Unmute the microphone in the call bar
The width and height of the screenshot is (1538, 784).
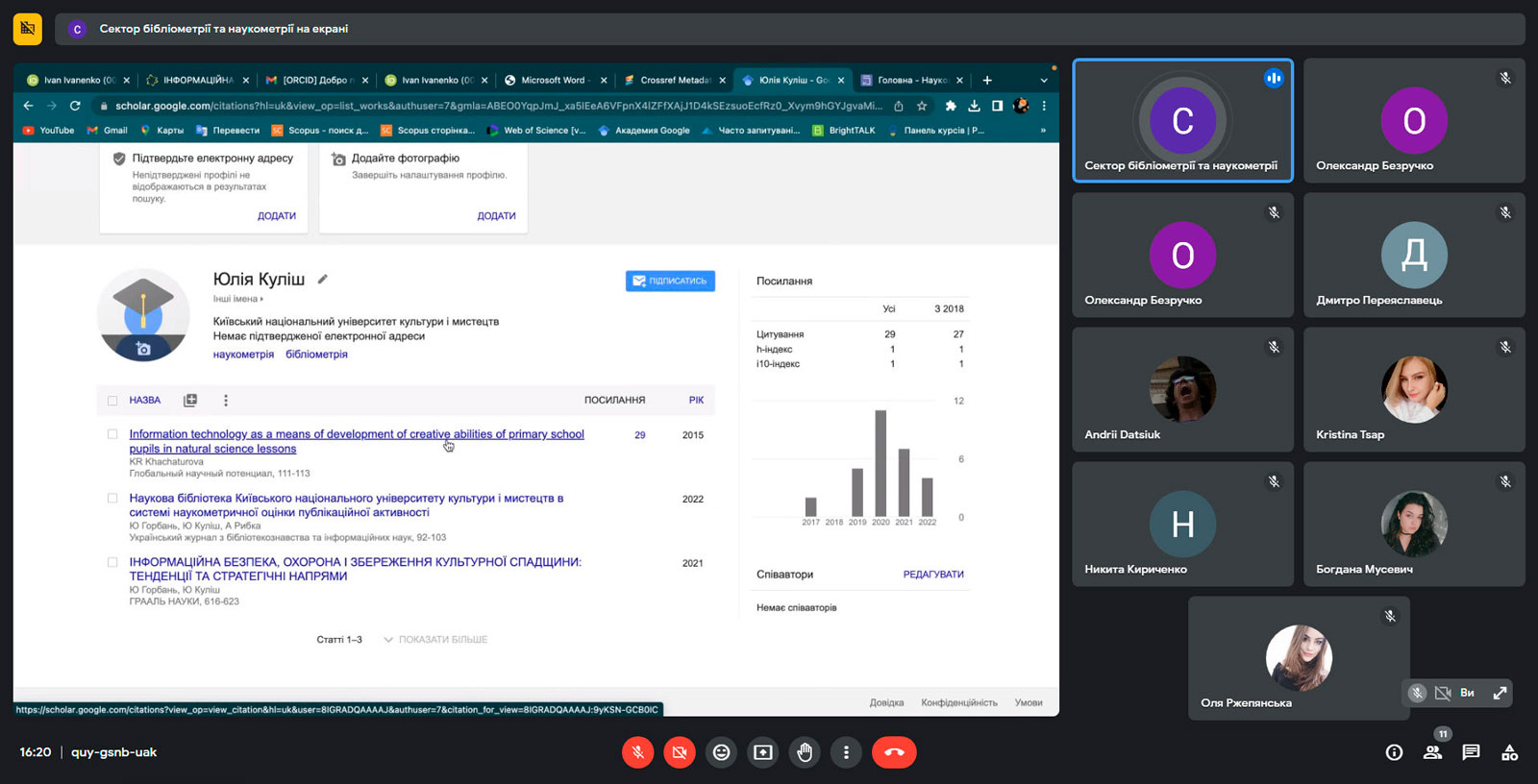pyautogui.click(x=637, y=752)
